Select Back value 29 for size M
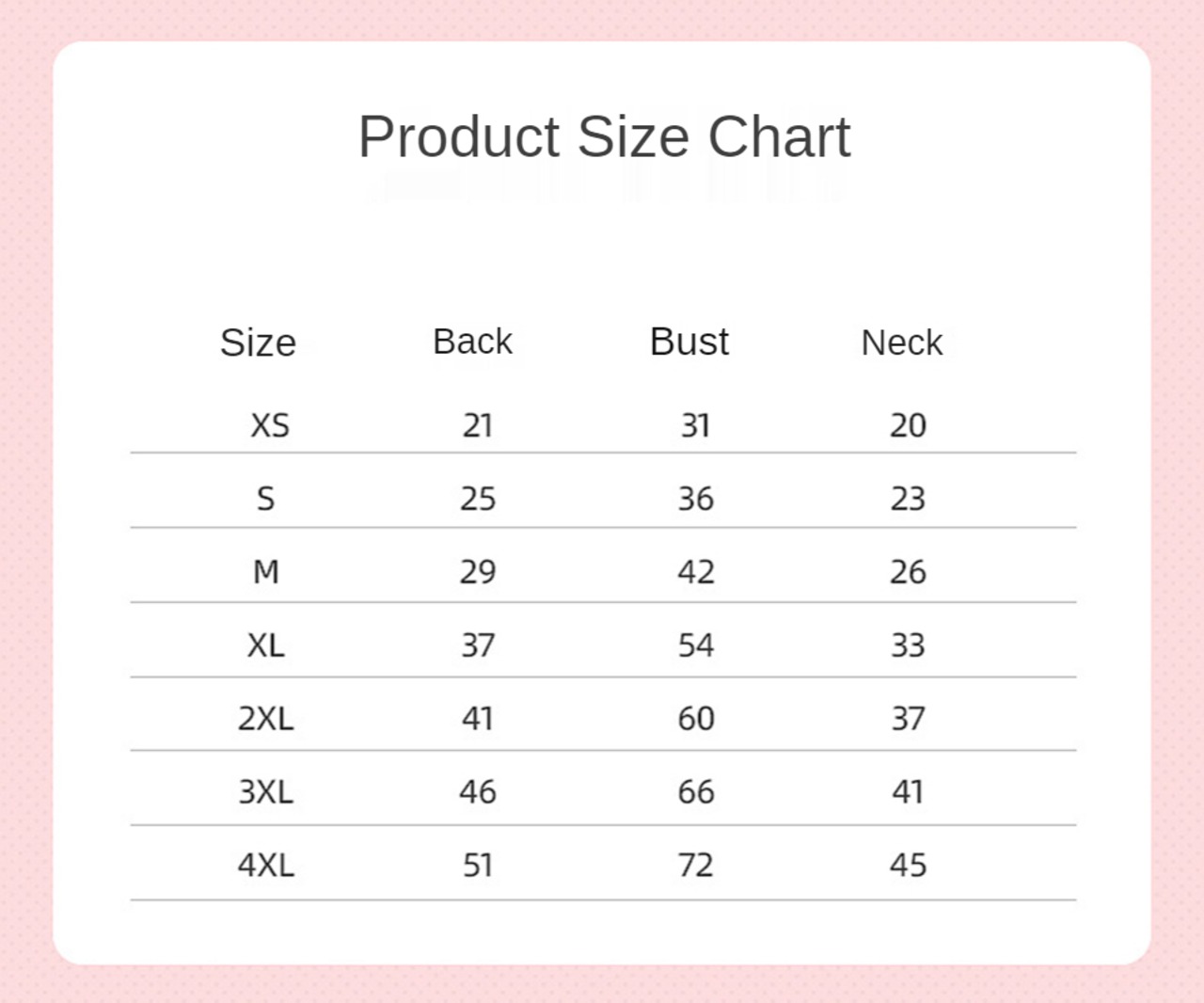The height and width of the screenshot is (1003, 1204). coord(478,572)
